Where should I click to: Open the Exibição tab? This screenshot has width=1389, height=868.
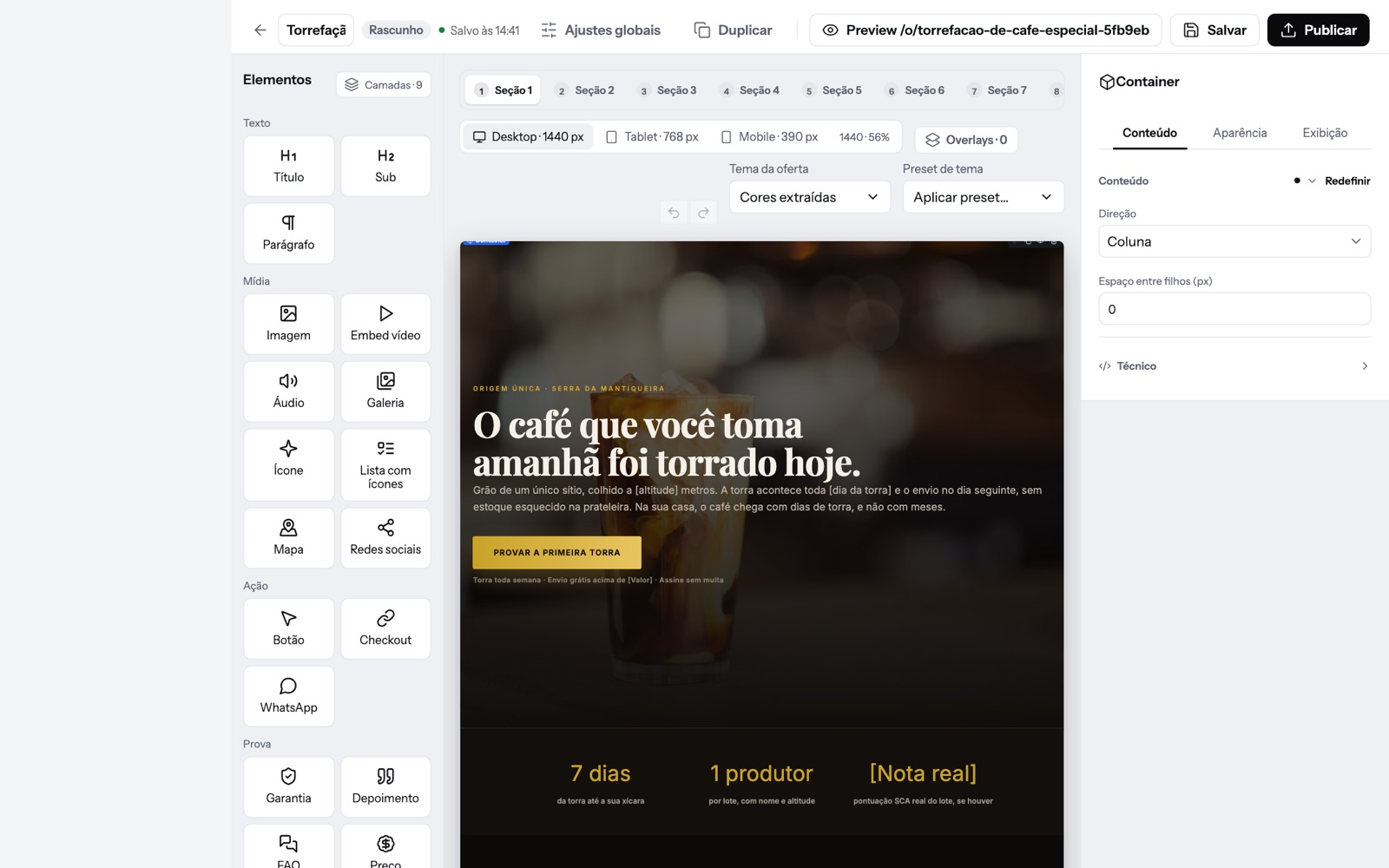(1325, 133)
